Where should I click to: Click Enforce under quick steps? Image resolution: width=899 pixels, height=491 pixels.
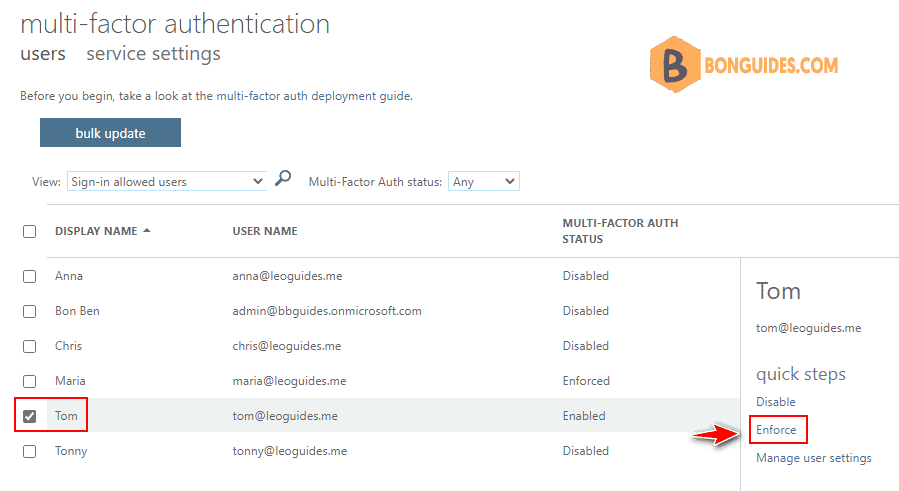(776, 430)
